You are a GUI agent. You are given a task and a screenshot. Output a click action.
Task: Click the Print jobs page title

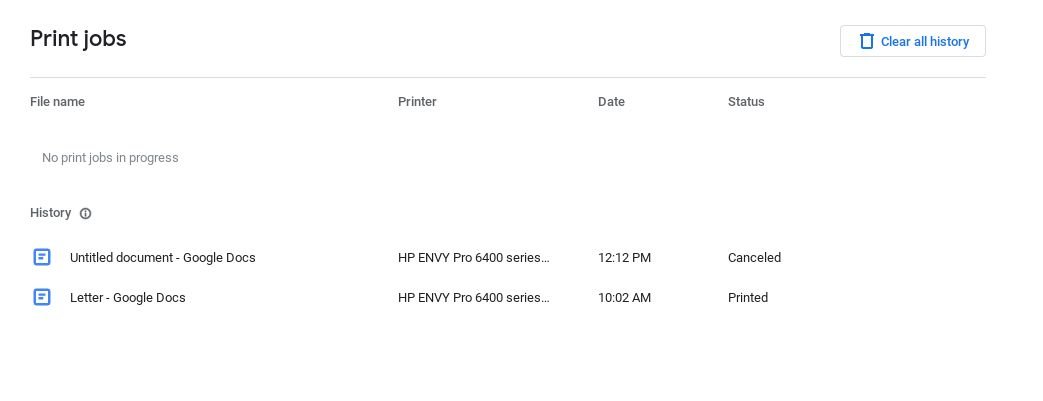pyautogui.click(x=78, y=39)
